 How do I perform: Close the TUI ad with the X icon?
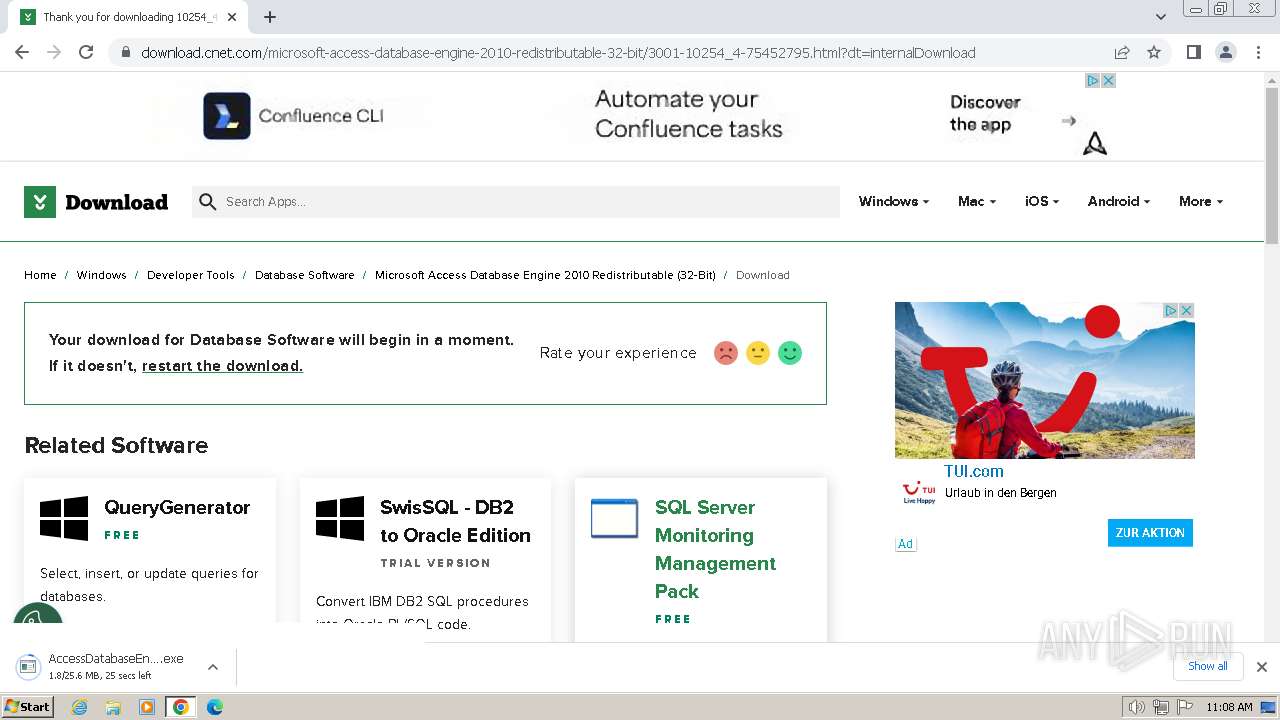click(x=1186, y=311)
